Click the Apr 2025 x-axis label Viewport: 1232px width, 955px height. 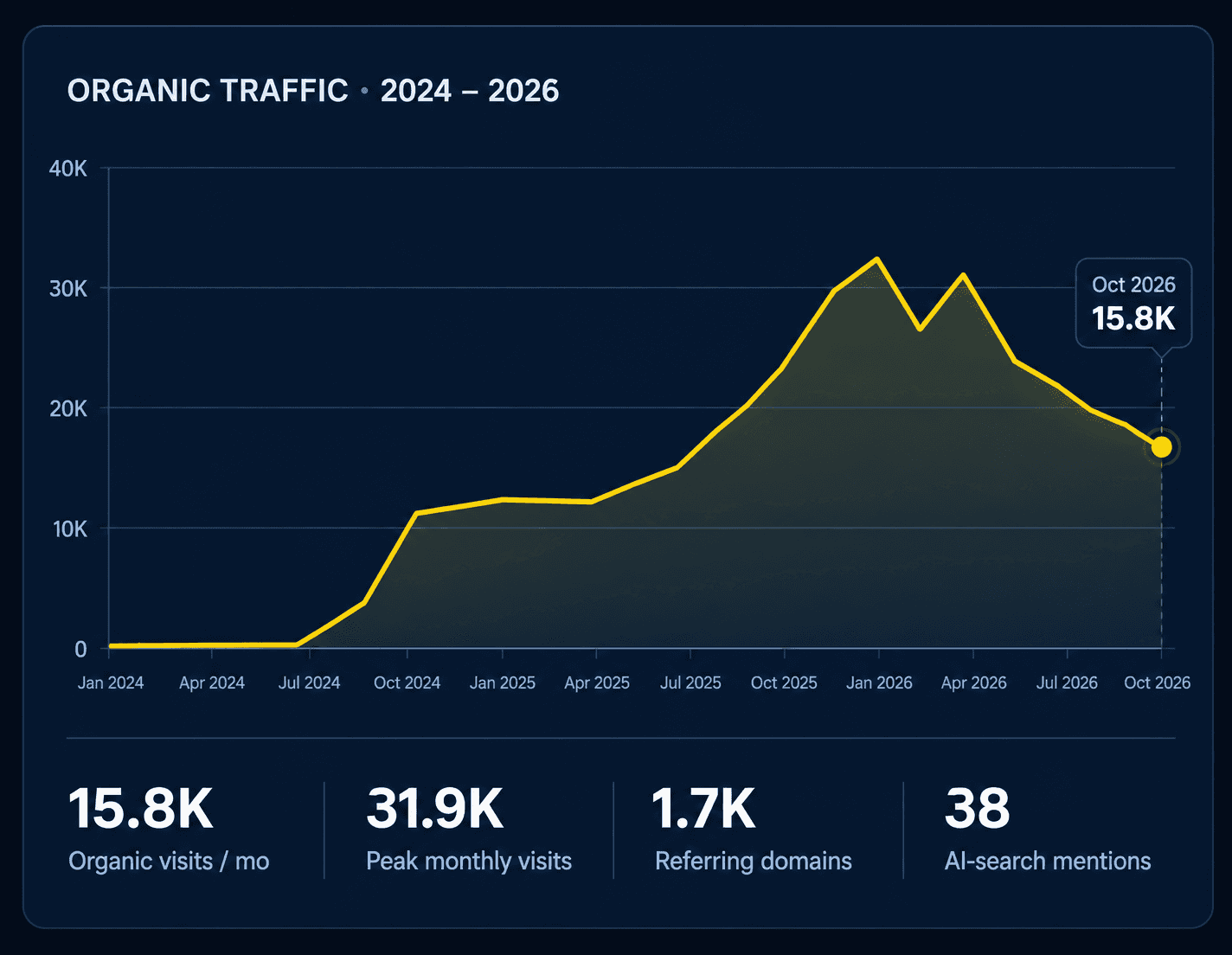click(597, 683)
